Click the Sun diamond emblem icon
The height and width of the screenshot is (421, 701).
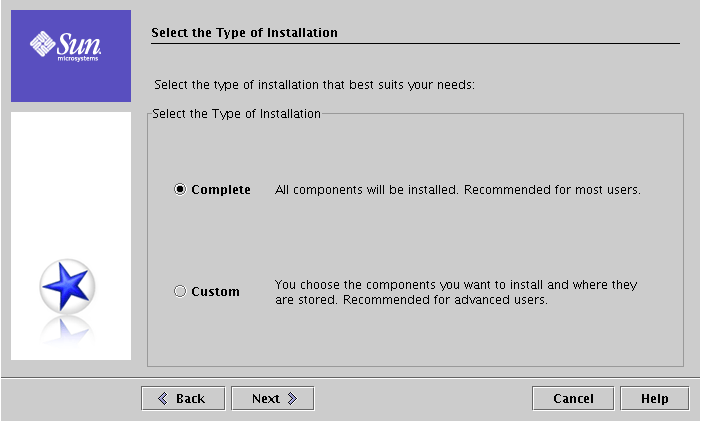[x=42, y=44]
